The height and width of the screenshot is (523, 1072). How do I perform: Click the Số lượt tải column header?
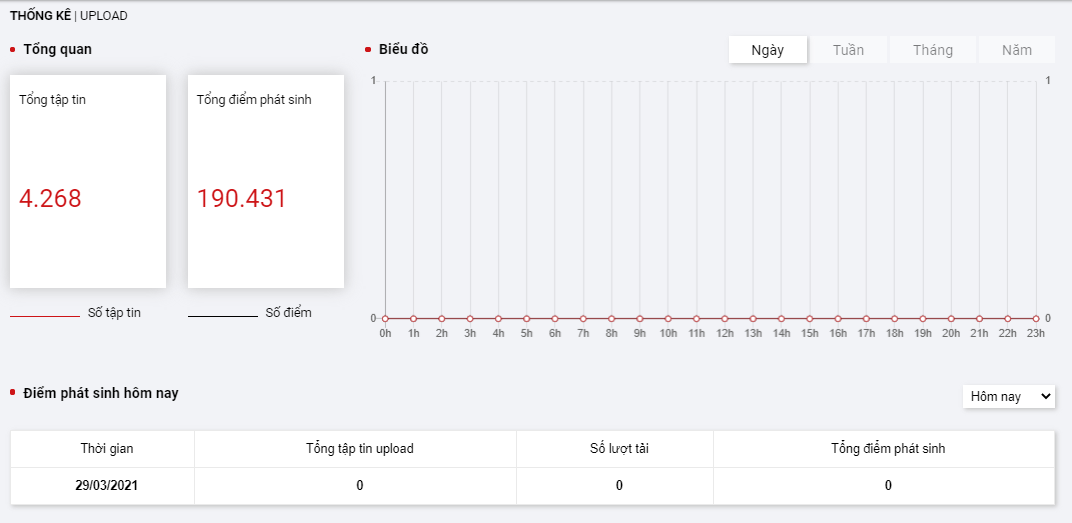[619, 449]
